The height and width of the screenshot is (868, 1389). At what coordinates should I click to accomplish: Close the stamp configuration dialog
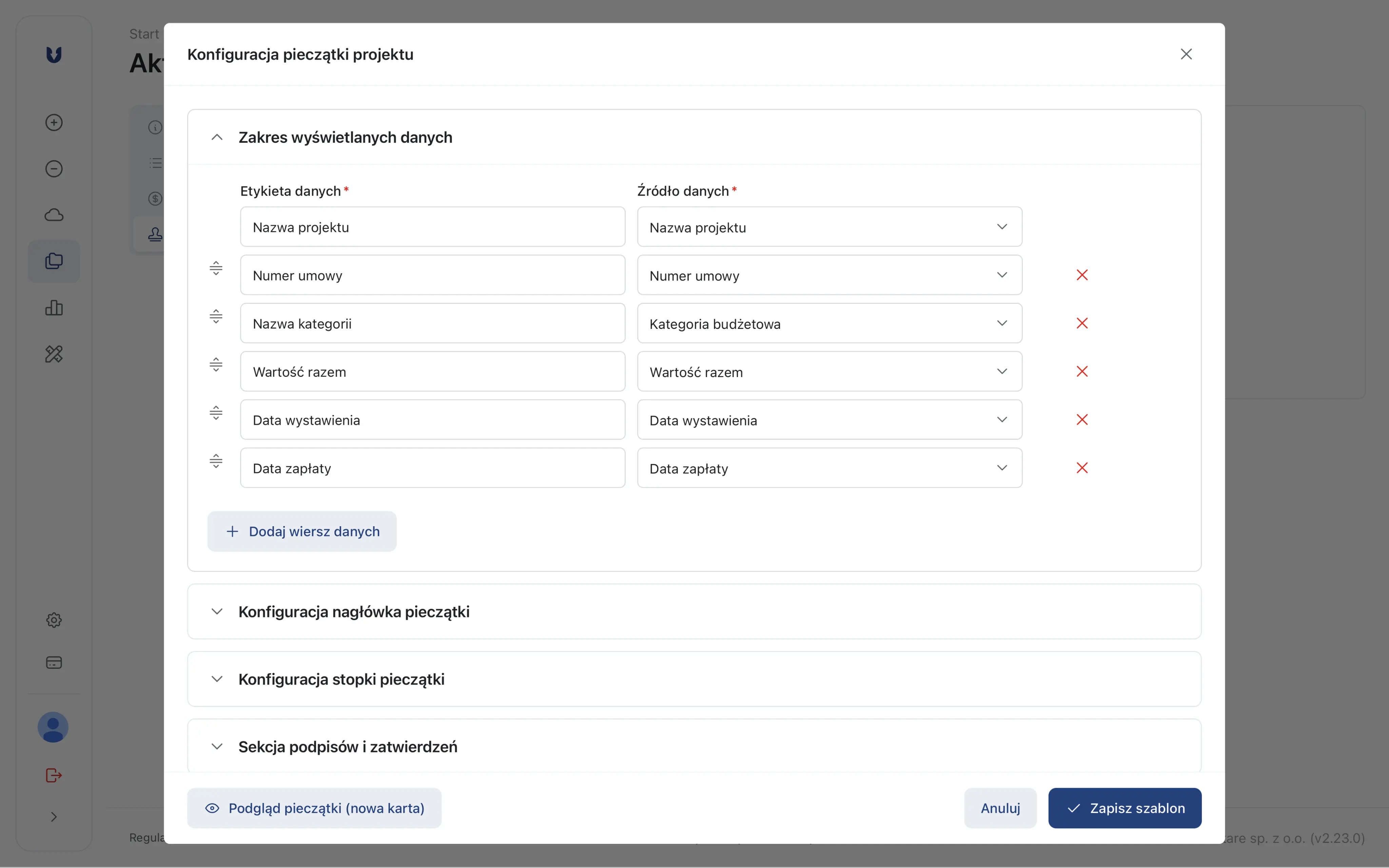(1186, 54)
